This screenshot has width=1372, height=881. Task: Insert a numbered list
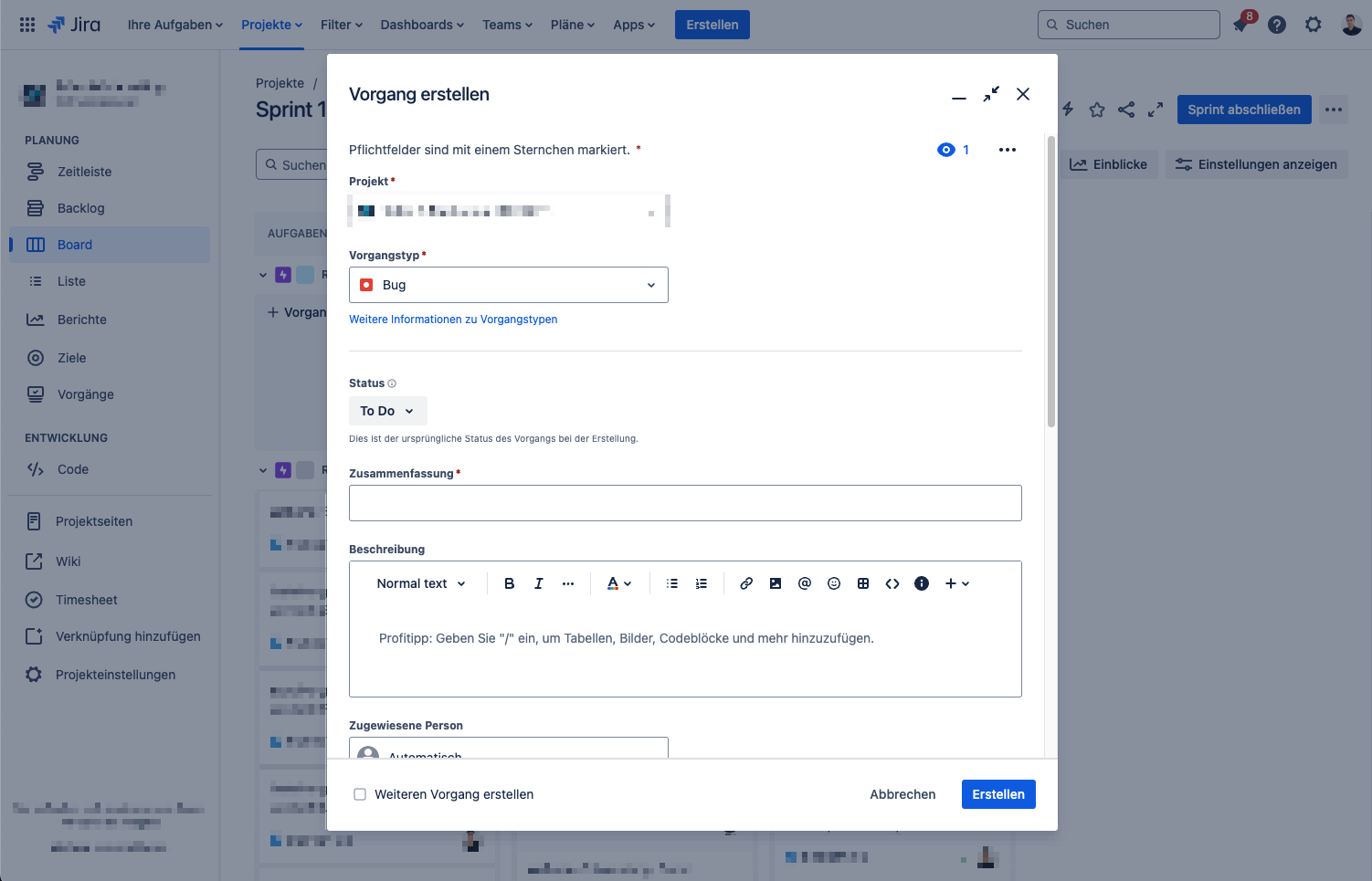click(702, 583)
